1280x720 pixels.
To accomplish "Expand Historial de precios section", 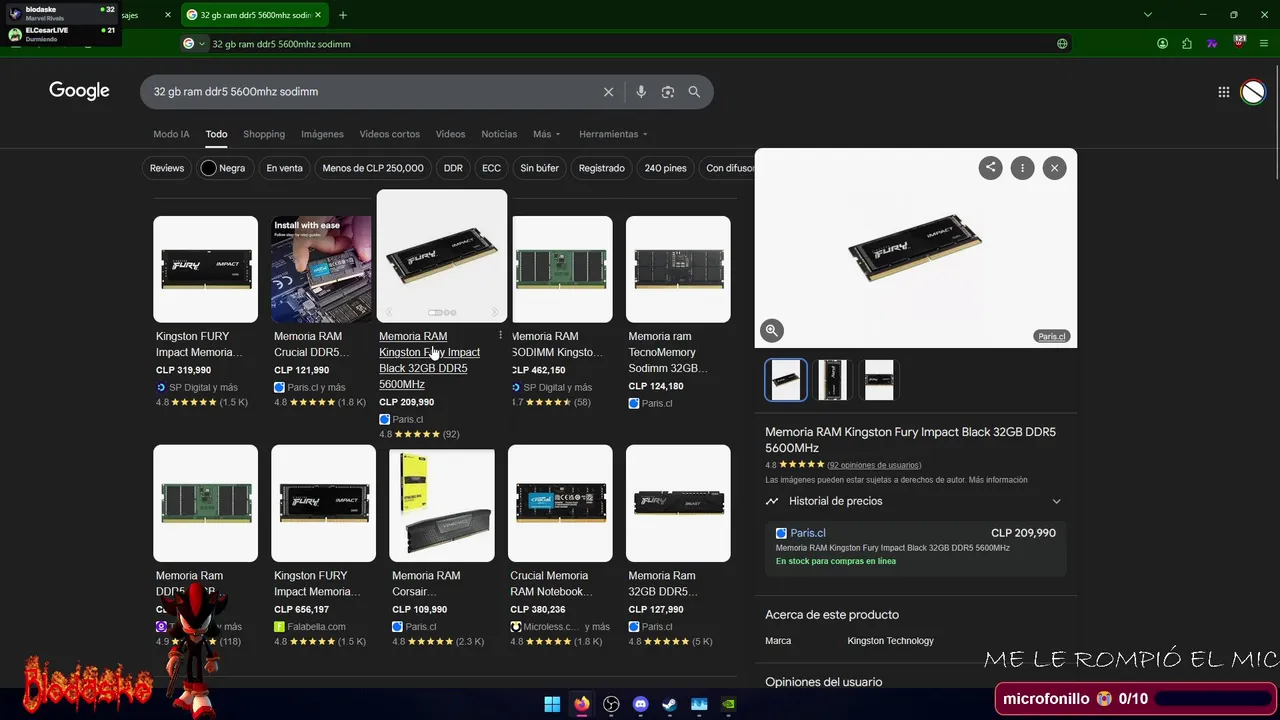I will click(915, 501).
